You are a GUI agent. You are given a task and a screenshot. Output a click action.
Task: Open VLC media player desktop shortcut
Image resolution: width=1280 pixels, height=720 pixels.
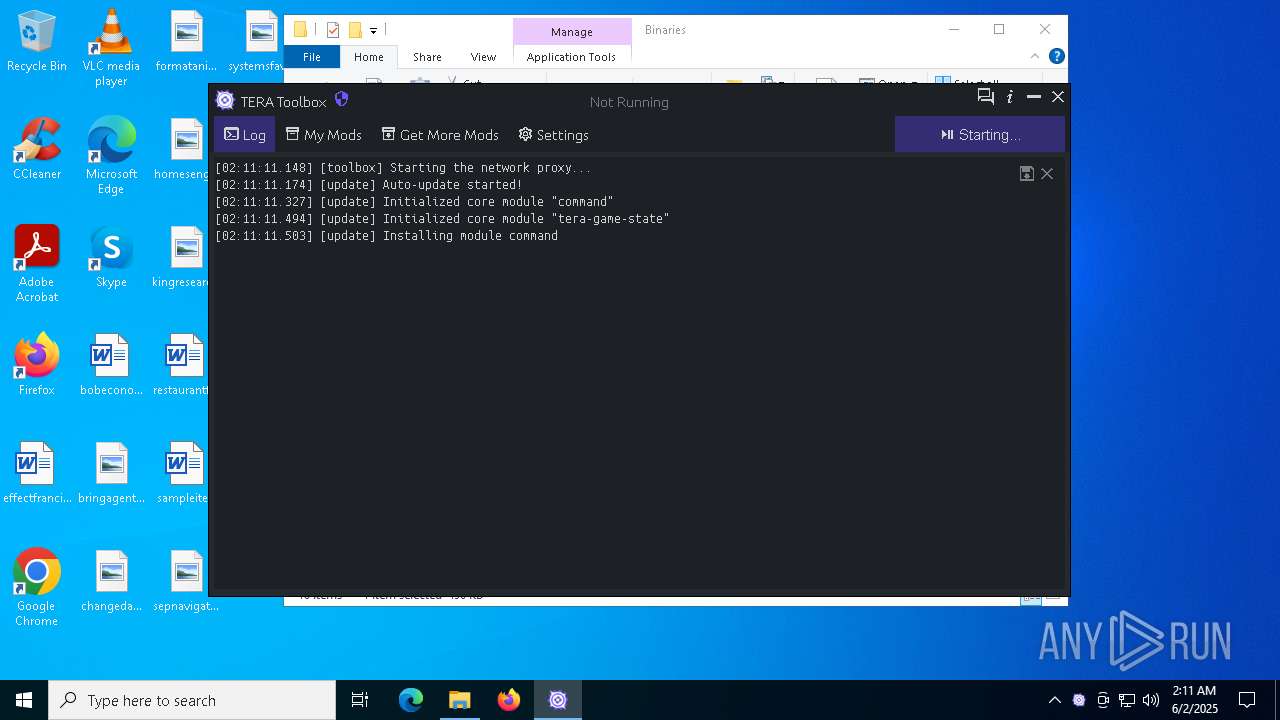click(111, 47)
